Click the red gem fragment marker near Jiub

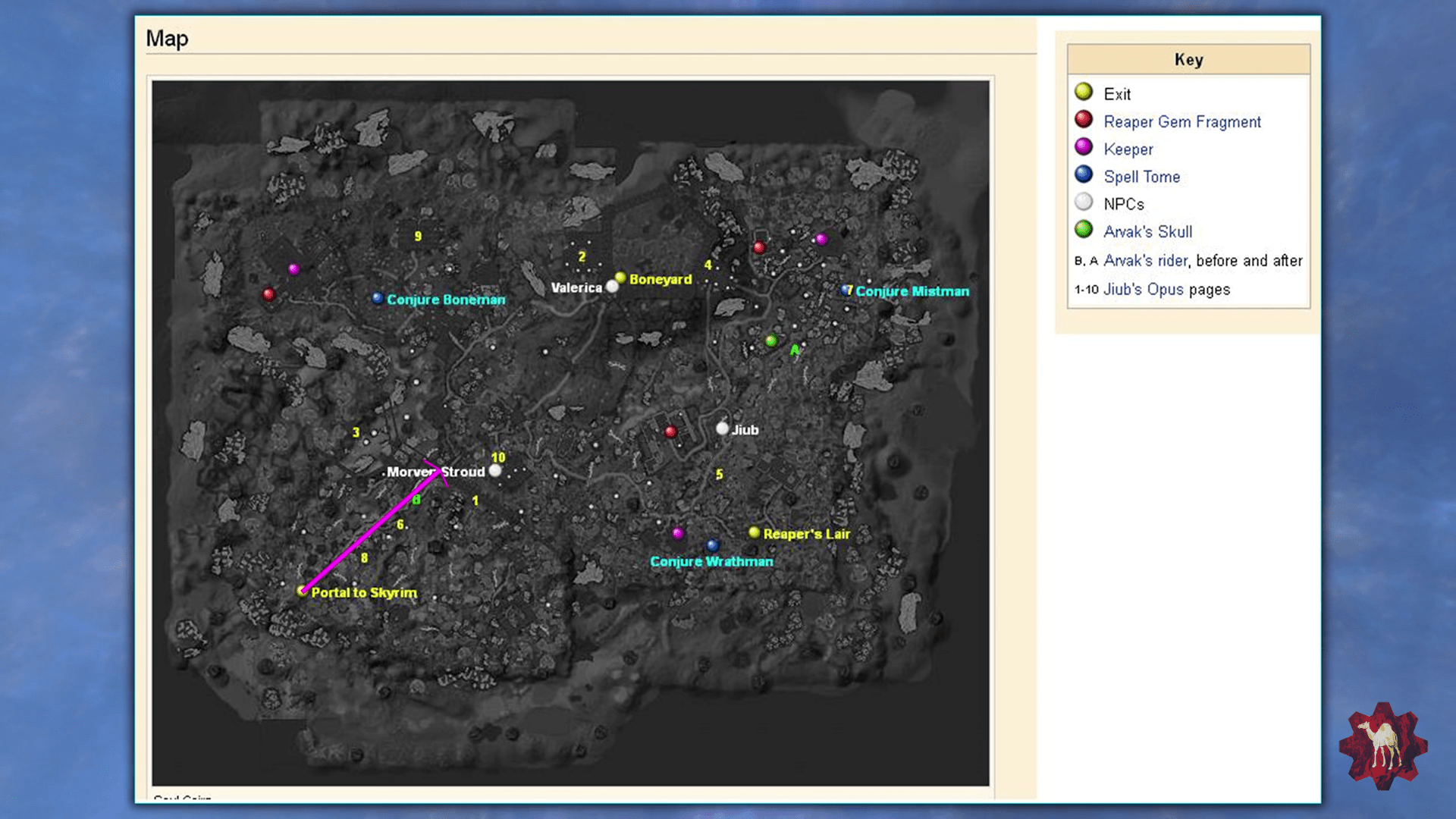point(670,432)
